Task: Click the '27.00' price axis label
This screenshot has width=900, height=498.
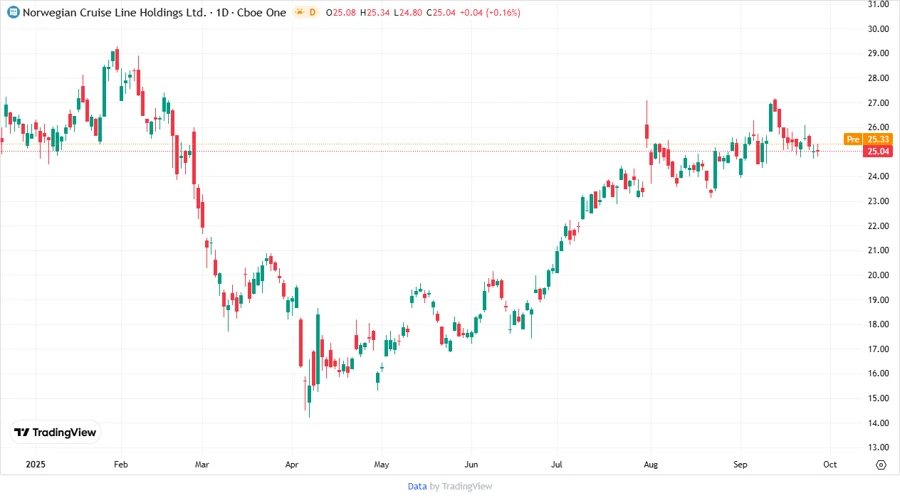Action: coord(878,103)
